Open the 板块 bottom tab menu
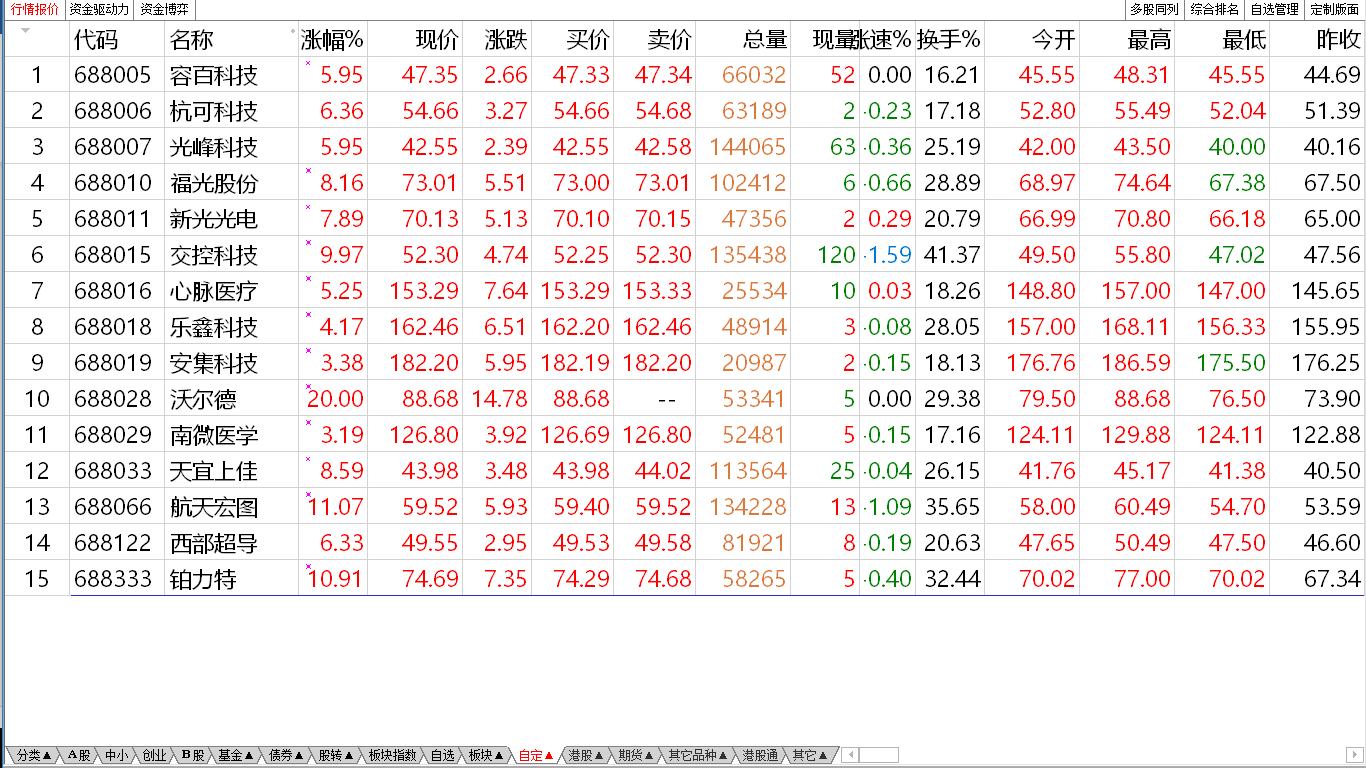This screenshot has width=1366, height=768. 486,755
